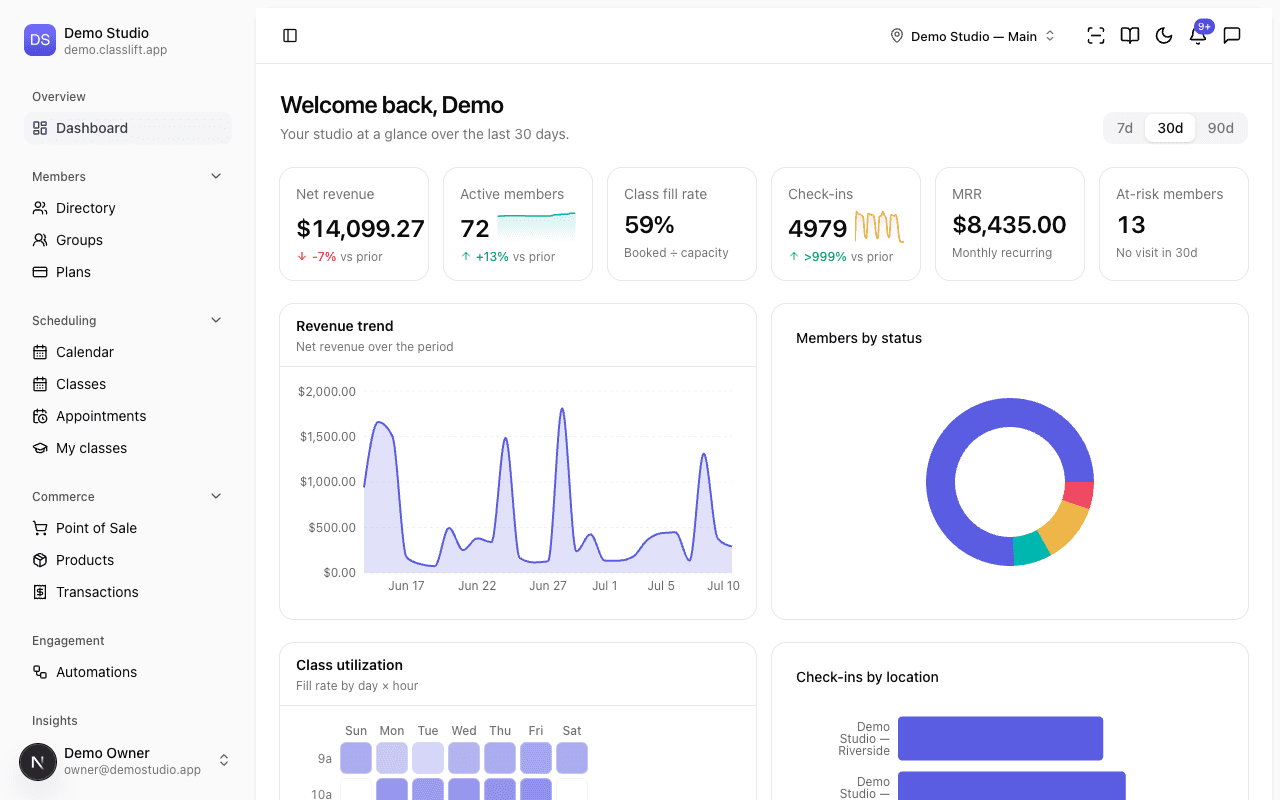Click the Products box icon
This screenshot has height=800, width=1280.
click(40, 560)
